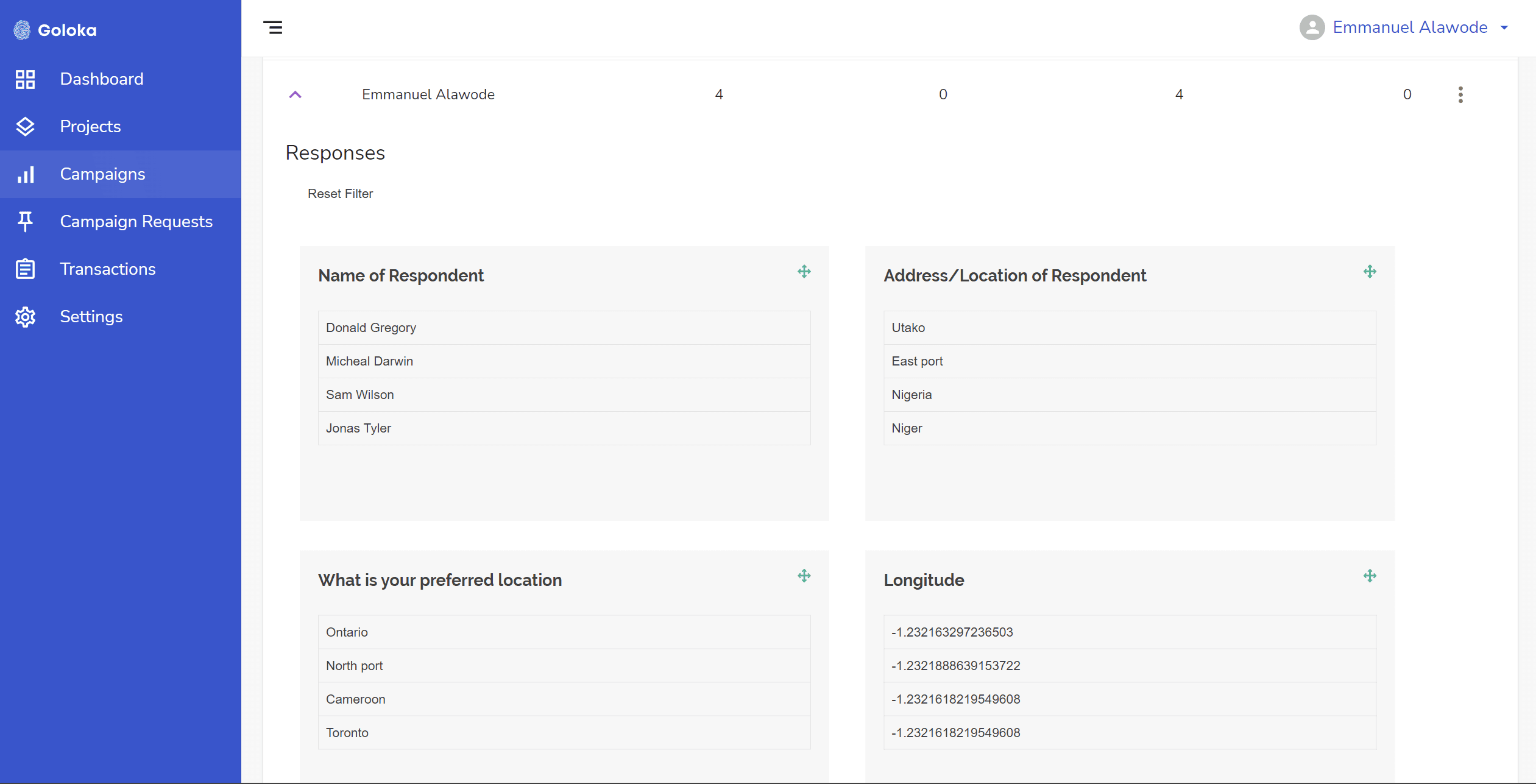Click the Settings gear icon

25,317
